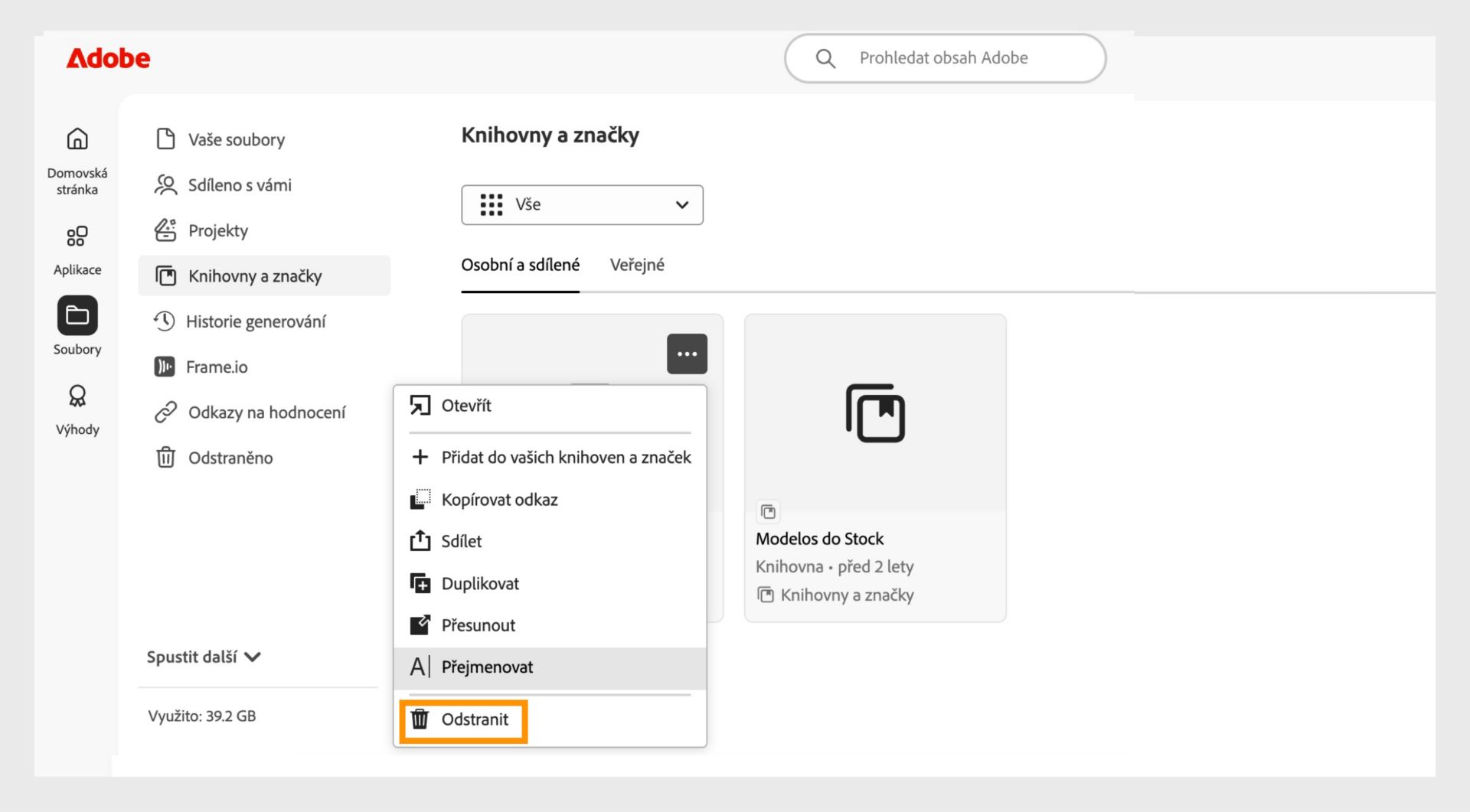Screen dimensions: 1470x812
Task: Switch to Veřejné tab
Action: pyautogui.click(x=637, y=265)
